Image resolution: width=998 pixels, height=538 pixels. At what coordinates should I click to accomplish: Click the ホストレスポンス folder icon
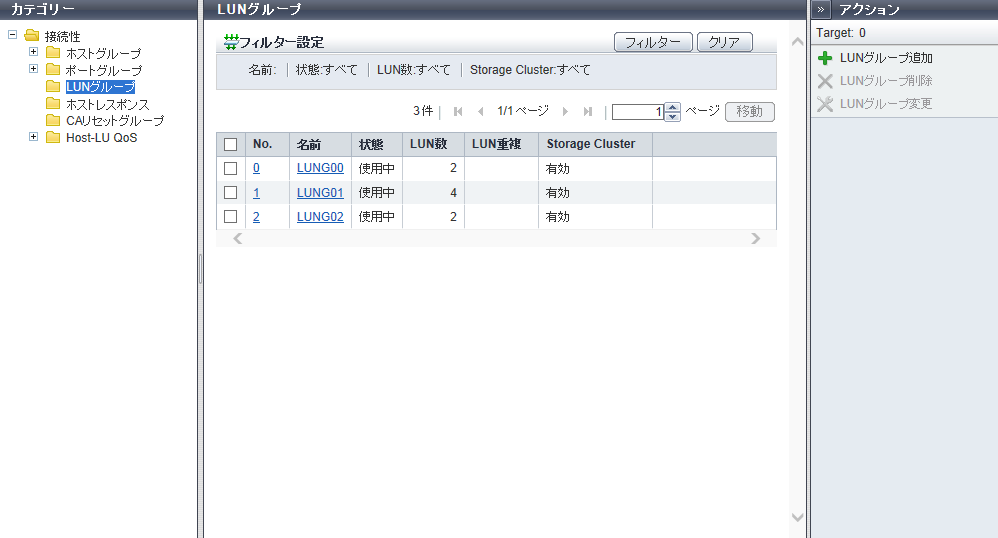pos(53,104)
